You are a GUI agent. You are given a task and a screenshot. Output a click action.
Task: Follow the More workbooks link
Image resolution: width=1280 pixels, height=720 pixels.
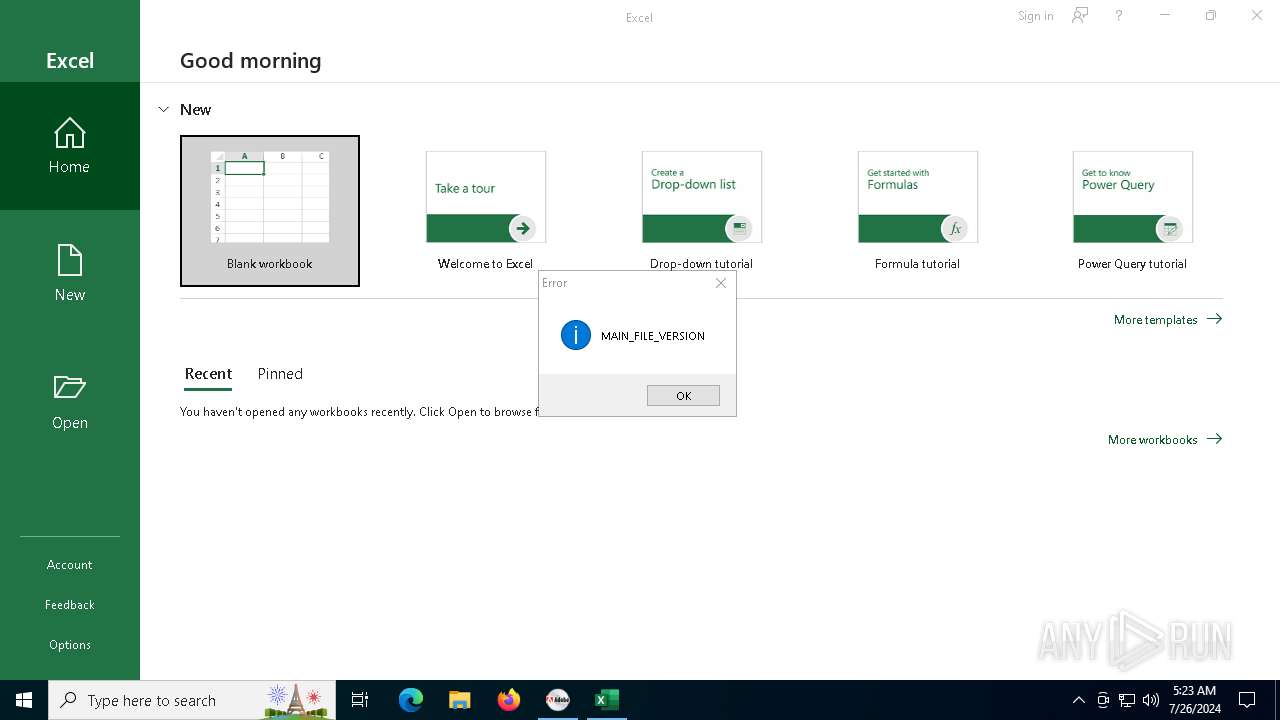pos(1165,439)
